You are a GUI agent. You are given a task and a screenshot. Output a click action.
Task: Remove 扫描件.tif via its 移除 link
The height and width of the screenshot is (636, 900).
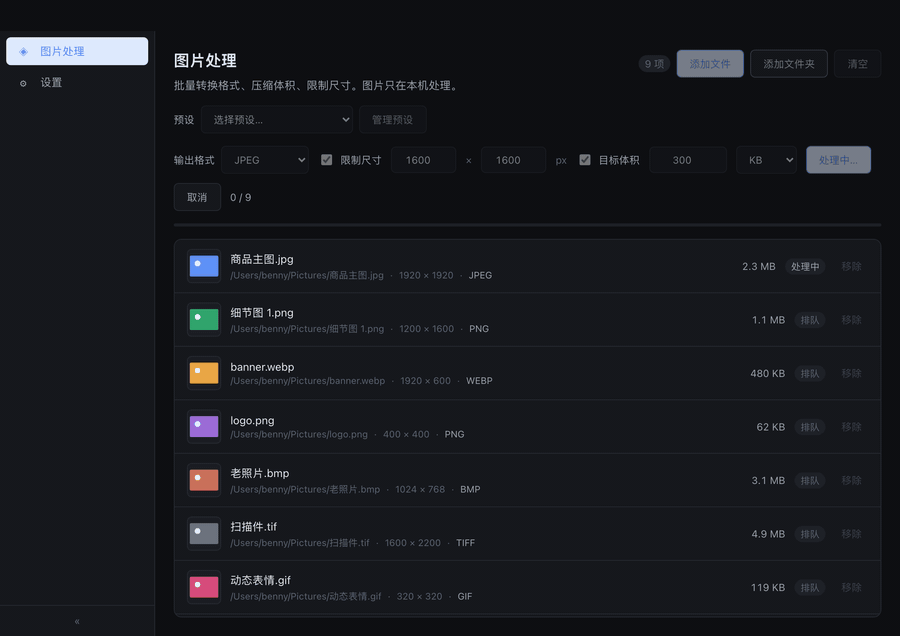tap(851, 534)
